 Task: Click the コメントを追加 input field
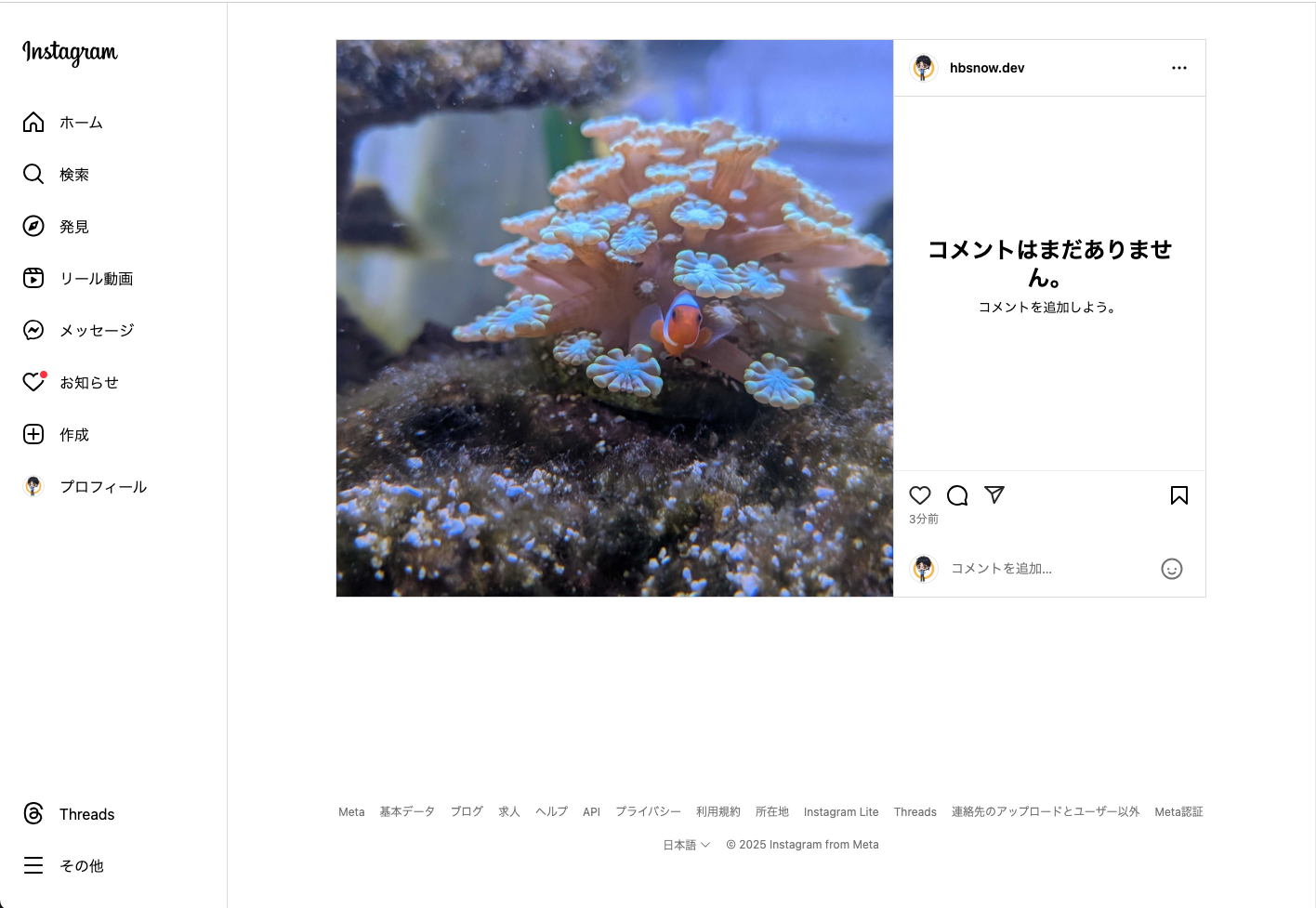(x=1049, y=569)
